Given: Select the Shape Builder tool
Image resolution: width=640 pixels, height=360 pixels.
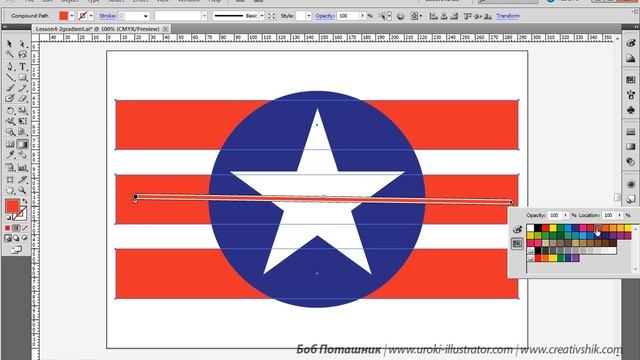Looking at the screenshot, I should click(10, 132).
